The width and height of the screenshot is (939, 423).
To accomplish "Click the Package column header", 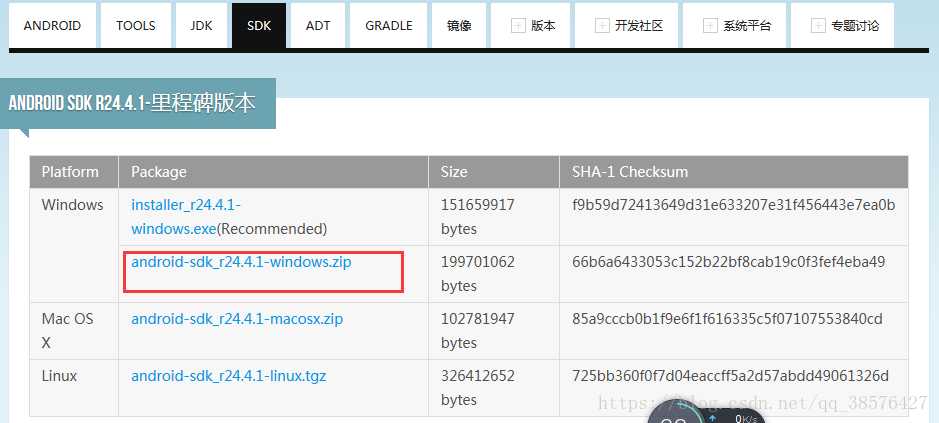I will pos(274,172).
